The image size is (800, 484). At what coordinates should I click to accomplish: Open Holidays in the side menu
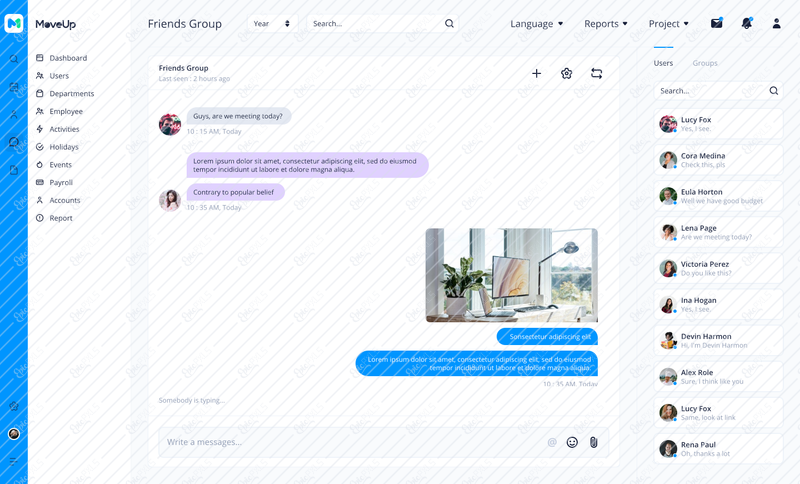57,147
